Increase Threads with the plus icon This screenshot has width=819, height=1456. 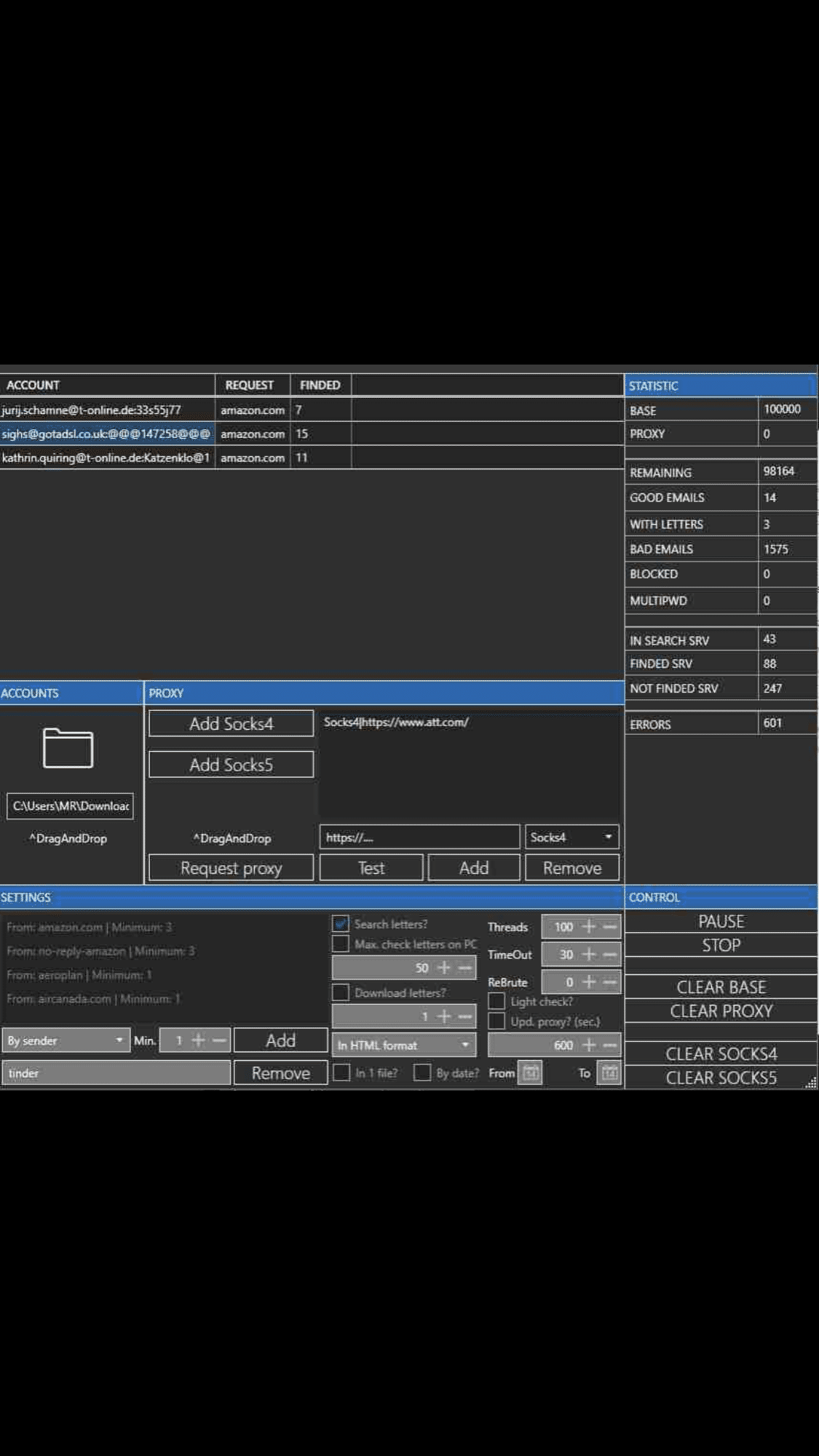click(589, 926)
